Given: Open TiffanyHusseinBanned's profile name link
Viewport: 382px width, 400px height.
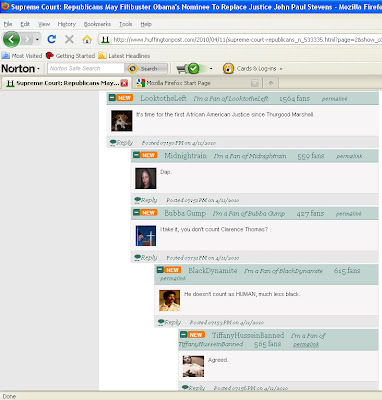Looking at the screenshot, I should tap(248, 335).
